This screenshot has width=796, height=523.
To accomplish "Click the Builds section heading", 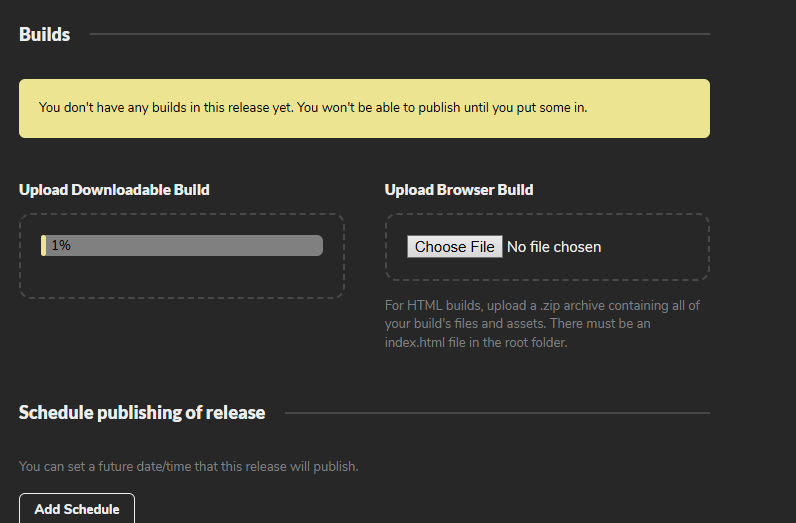I will [44, 34].
